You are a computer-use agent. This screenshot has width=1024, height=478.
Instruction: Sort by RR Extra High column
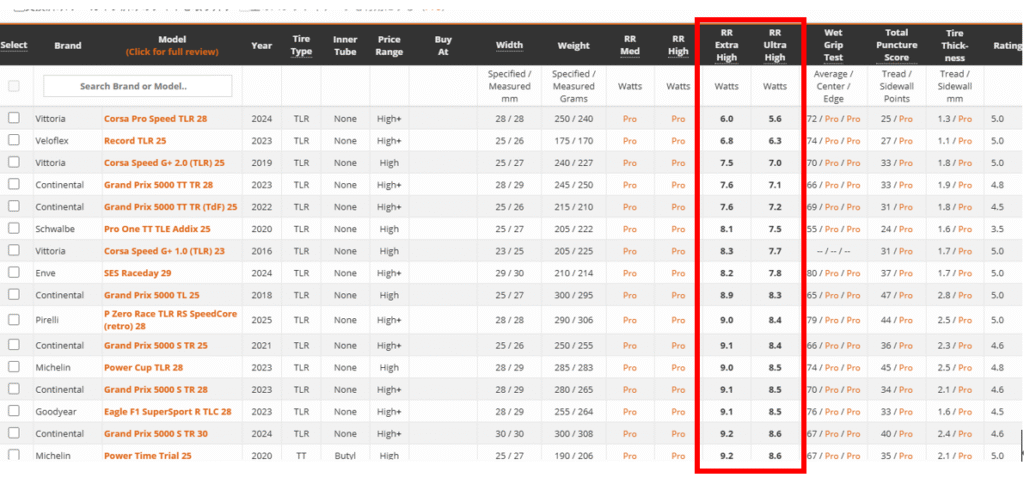(726, 45)
